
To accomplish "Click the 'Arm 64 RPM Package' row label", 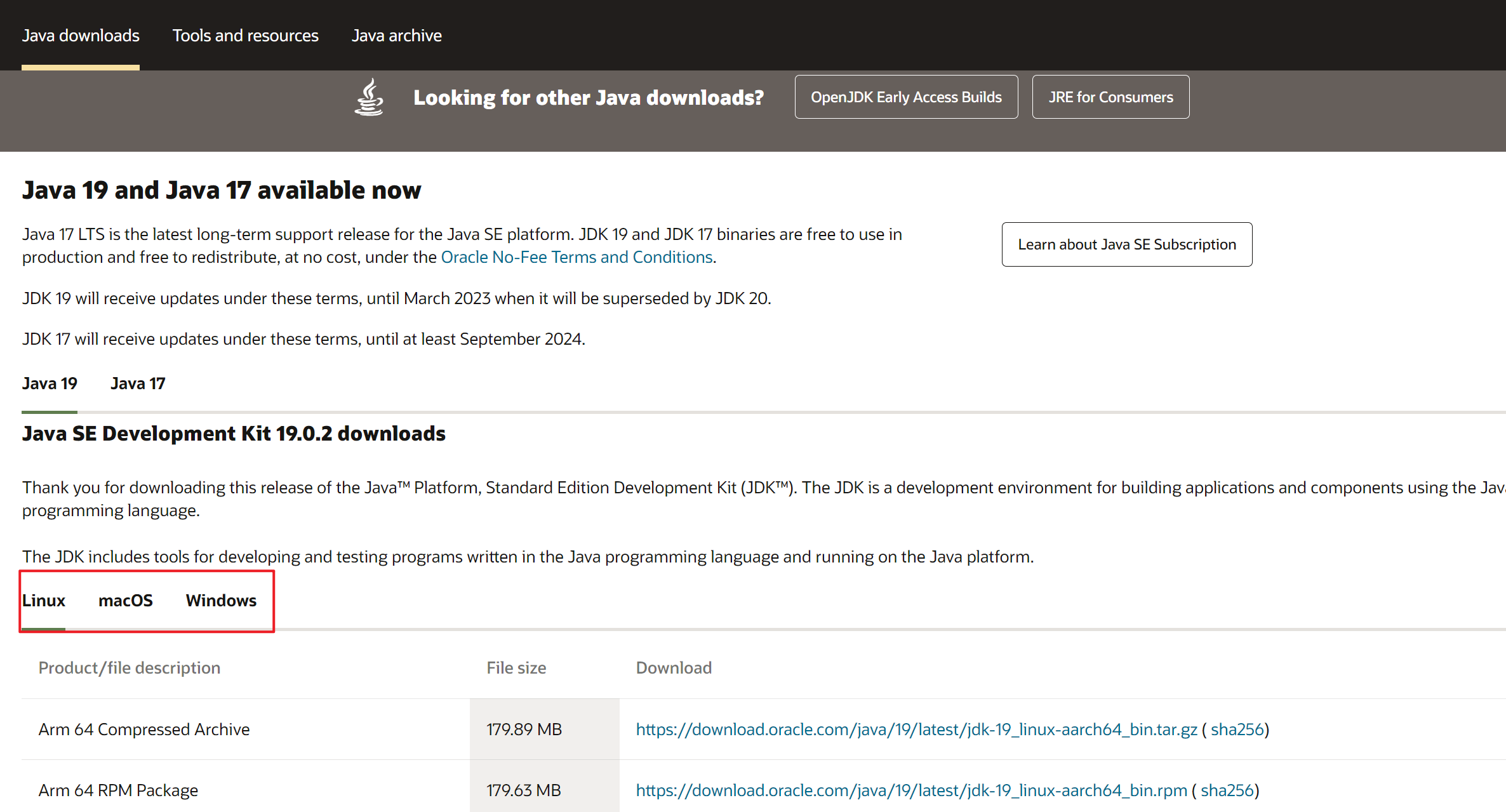I will (118, 790).
